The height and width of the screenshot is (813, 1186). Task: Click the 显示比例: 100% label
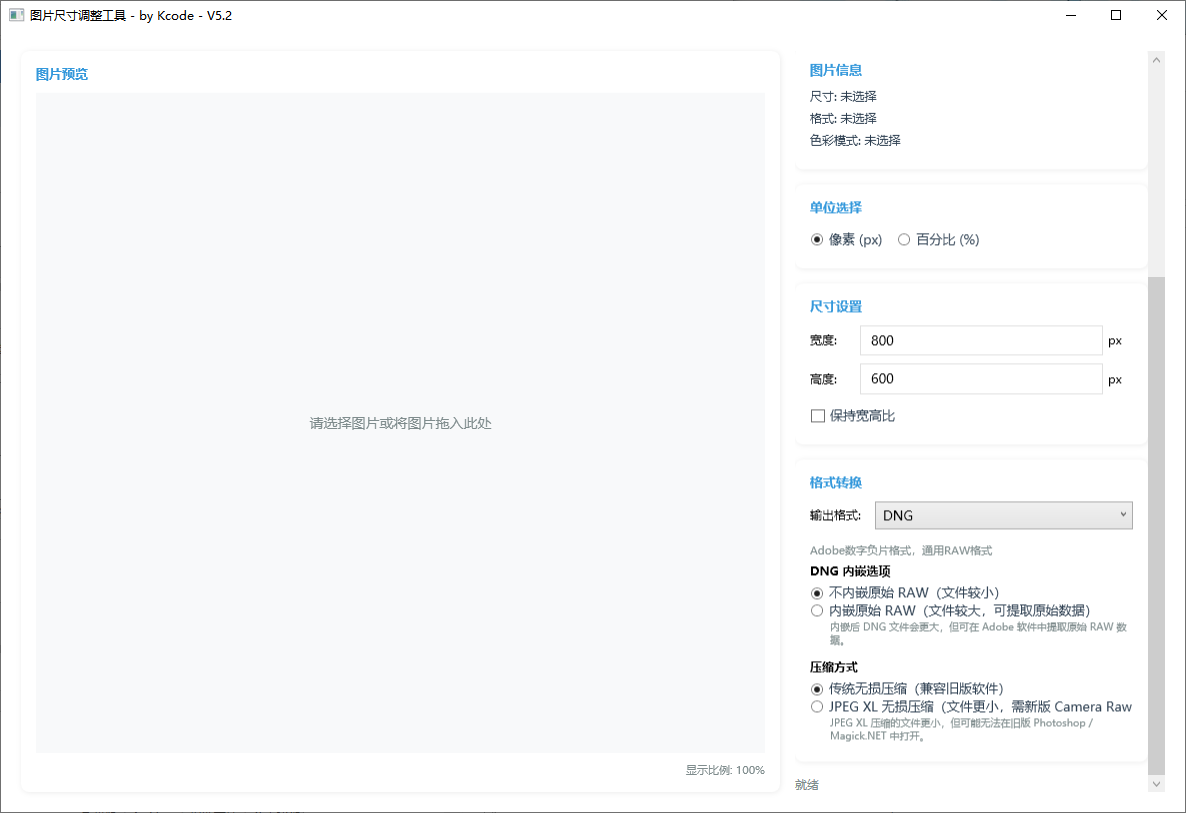[x=725, y=769]
